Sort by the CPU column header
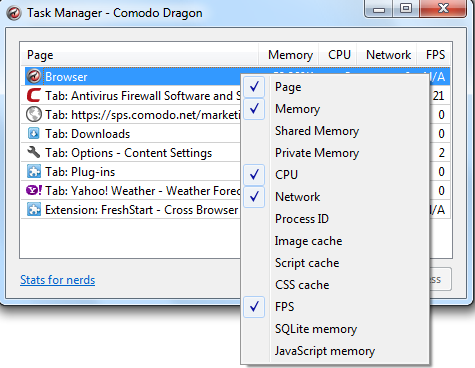Viewport: 475px width, 368px height. (338, 55)
